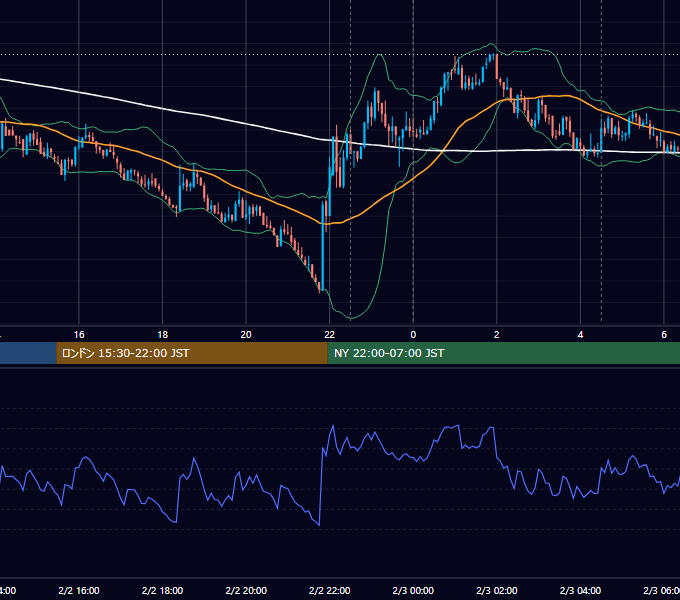Click the 2/2 16:00 date label

pyautogui.click(x=79, y=590)
